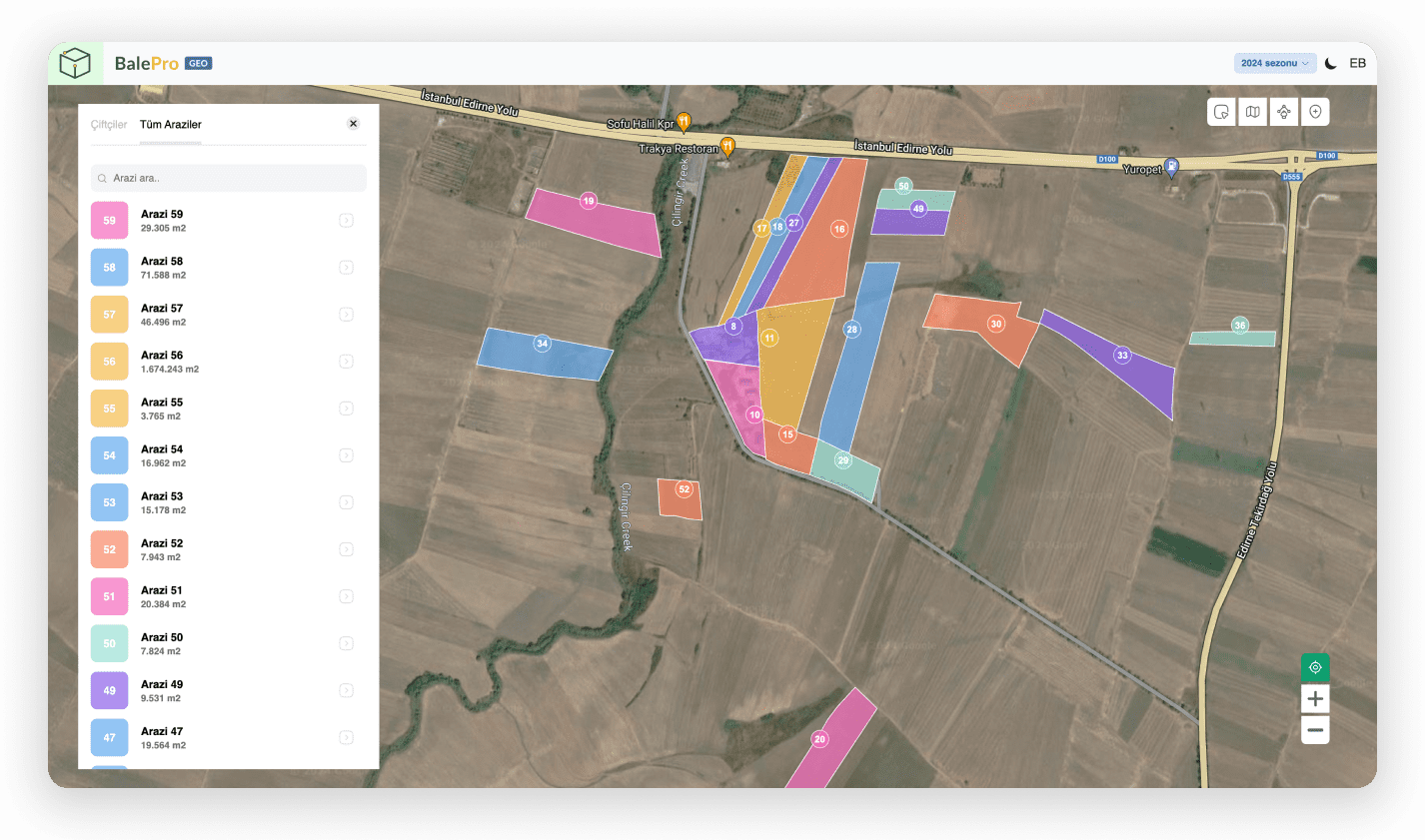Screen dimensions: 1425x840
Task: Click the BalePro box logo icon
Action: click(x=76, y=64)
